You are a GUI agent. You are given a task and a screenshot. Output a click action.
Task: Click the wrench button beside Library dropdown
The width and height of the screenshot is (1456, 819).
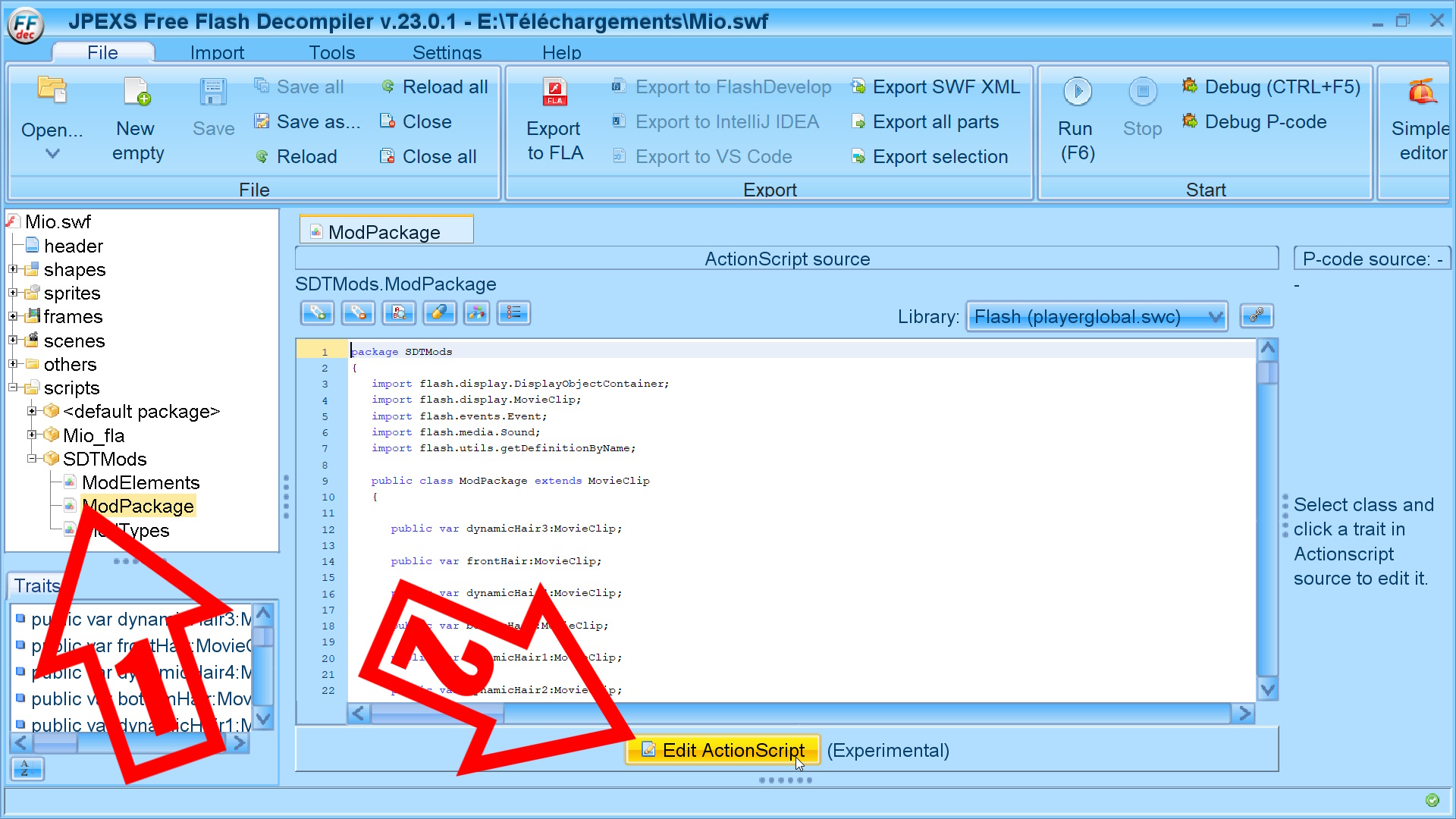[x=1256, y=315]
